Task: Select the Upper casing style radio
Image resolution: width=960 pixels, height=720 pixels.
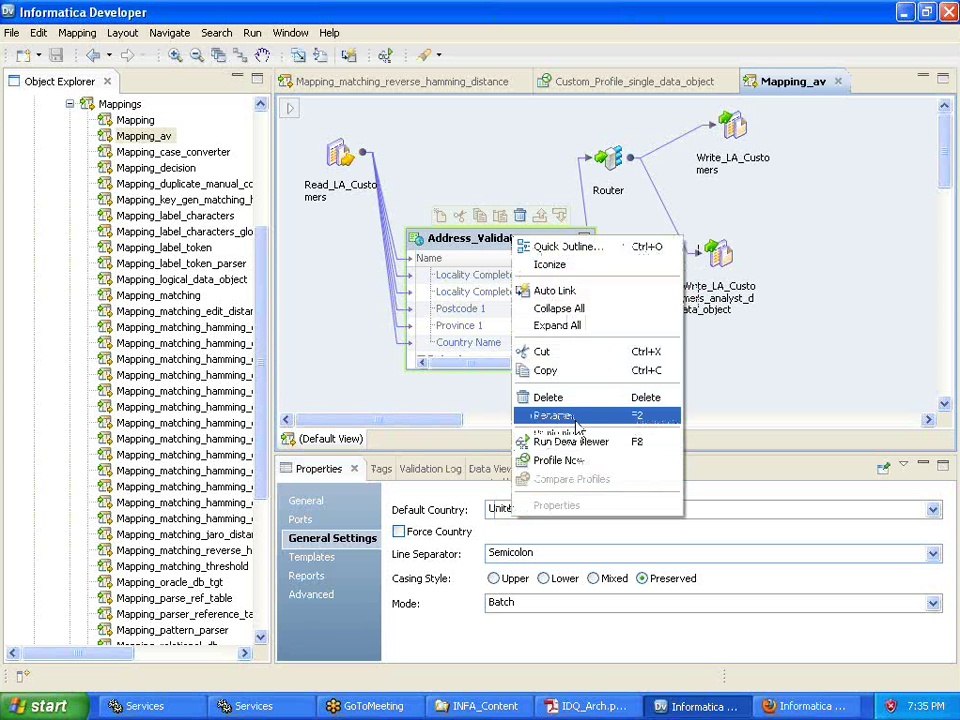Action: click(493, 578)
